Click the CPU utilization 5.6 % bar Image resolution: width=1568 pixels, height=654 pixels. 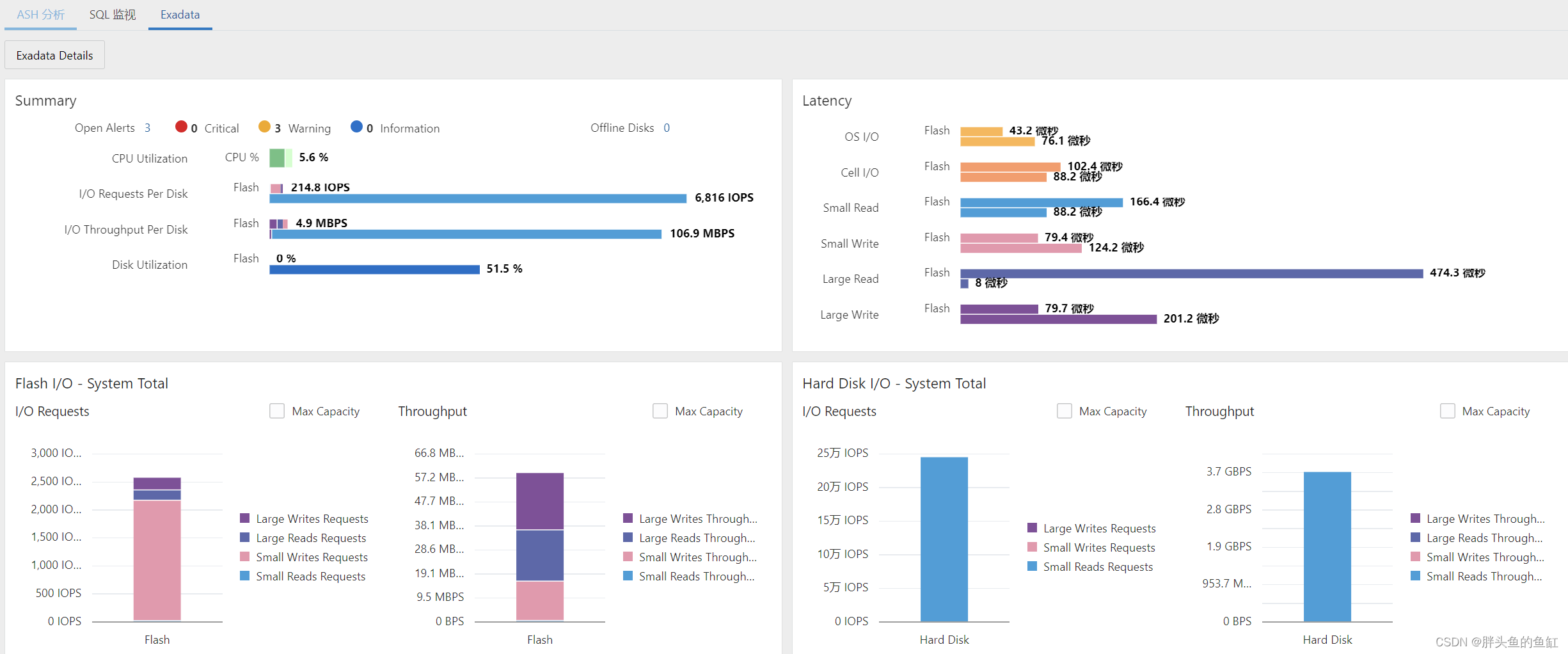coord(281,157)
